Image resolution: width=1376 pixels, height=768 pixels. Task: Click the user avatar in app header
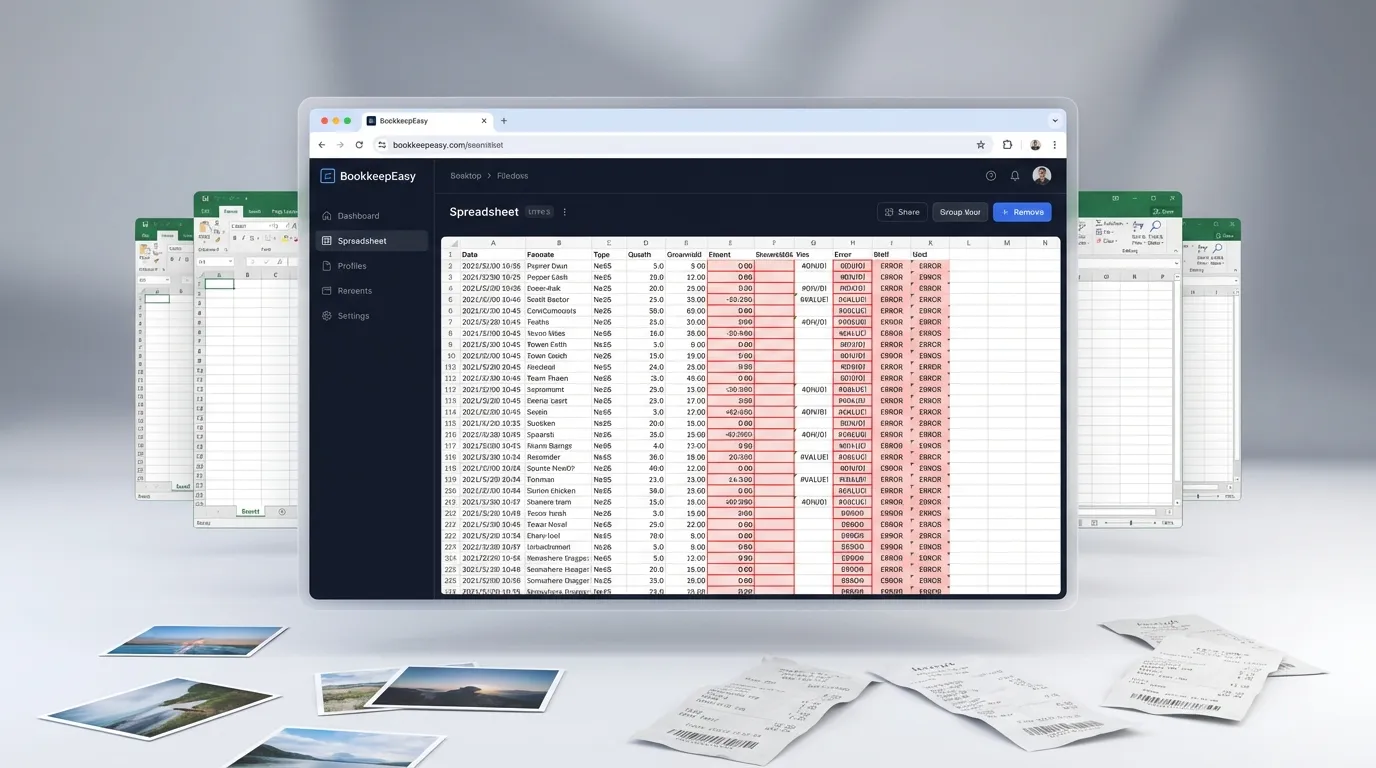pyautogui.click(x=1041, y=176)
